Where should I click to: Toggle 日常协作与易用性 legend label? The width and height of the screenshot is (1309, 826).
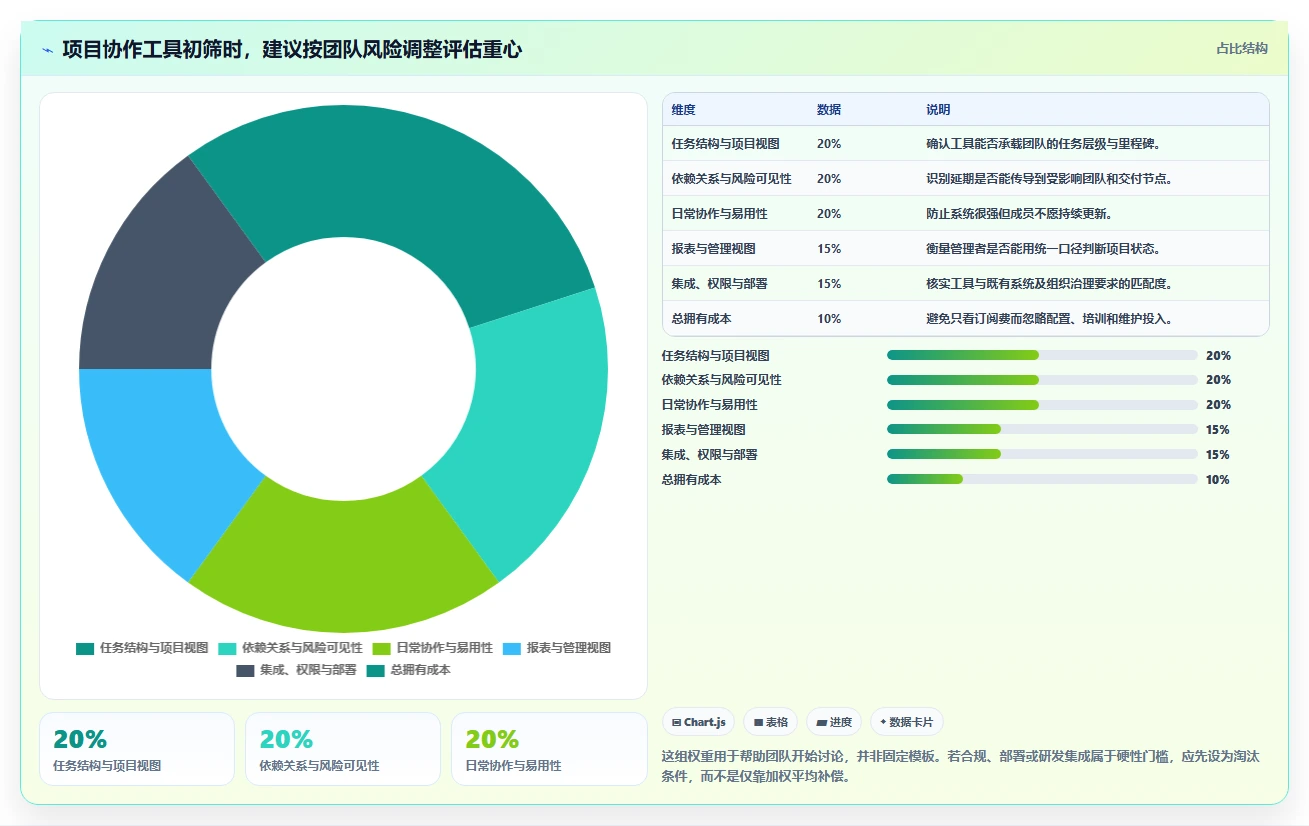tap(444, 648)
